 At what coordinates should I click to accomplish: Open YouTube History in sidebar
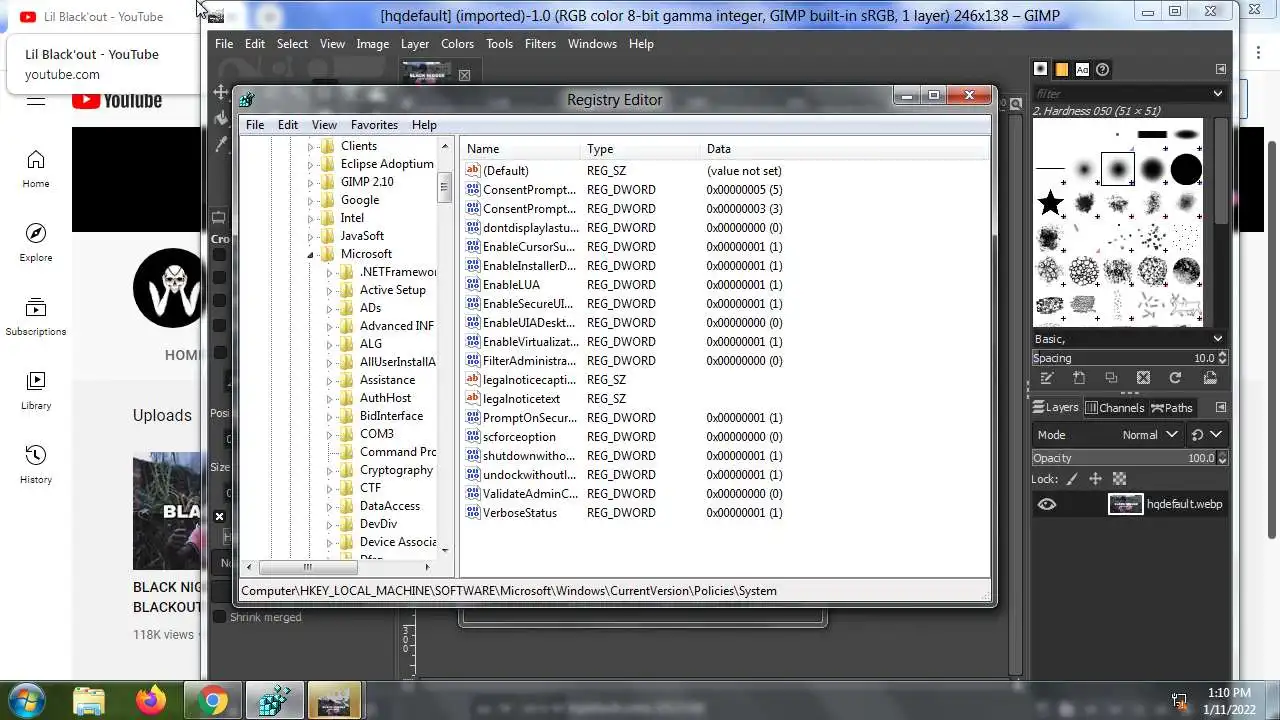click(36, 465)
